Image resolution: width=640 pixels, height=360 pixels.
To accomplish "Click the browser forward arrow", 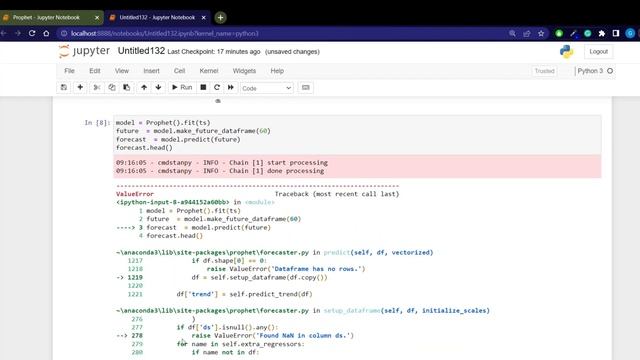I will [18, 33].
